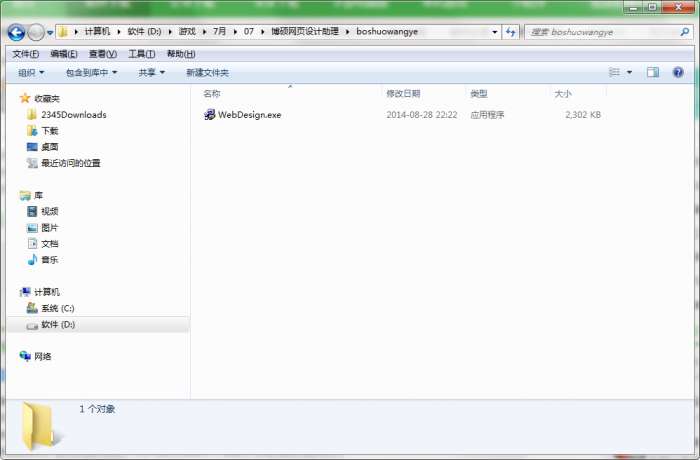
Task: Open the 文档 library
Action: click(x=50, y=244)
